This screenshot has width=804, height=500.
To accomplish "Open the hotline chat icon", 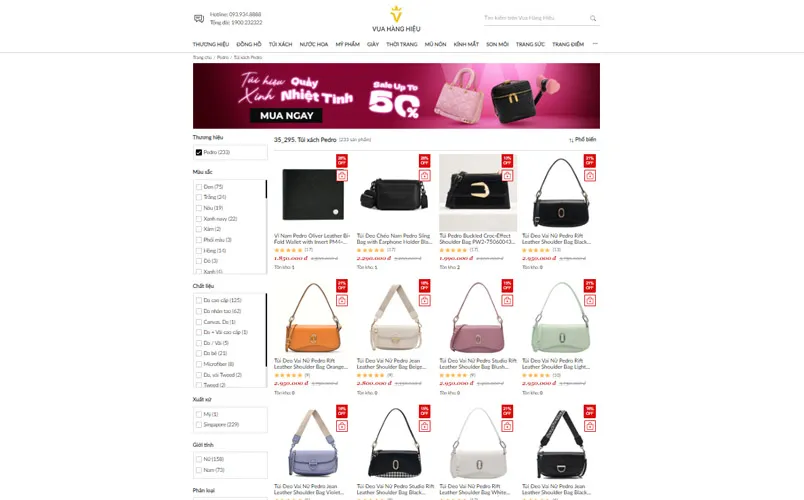I will (198, 18).
